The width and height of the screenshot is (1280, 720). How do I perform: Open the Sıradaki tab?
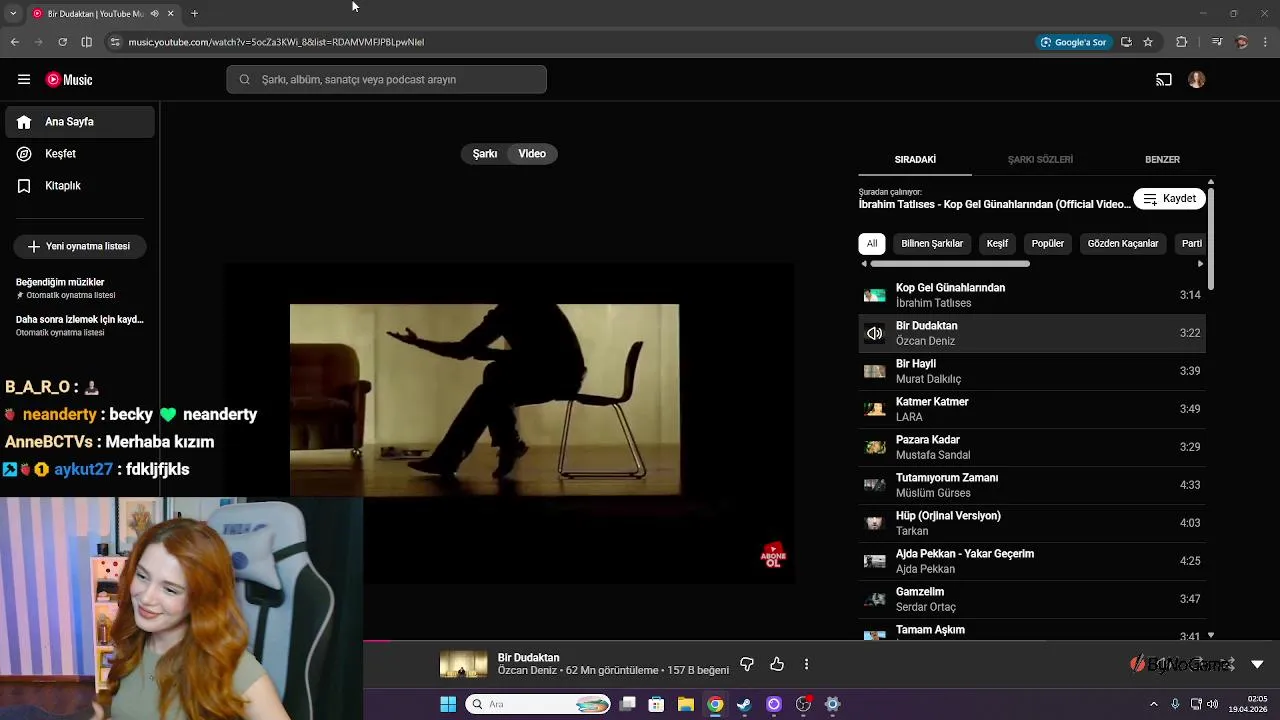[915, 160]
